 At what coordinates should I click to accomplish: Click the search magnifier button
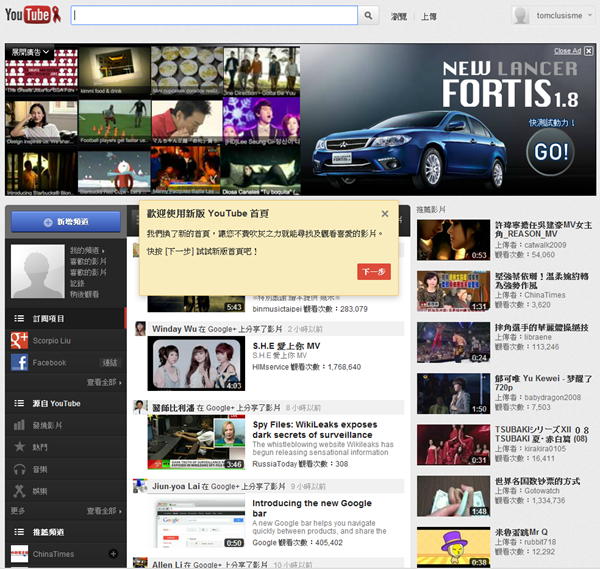pyautogui.click(x=369, y=16)
